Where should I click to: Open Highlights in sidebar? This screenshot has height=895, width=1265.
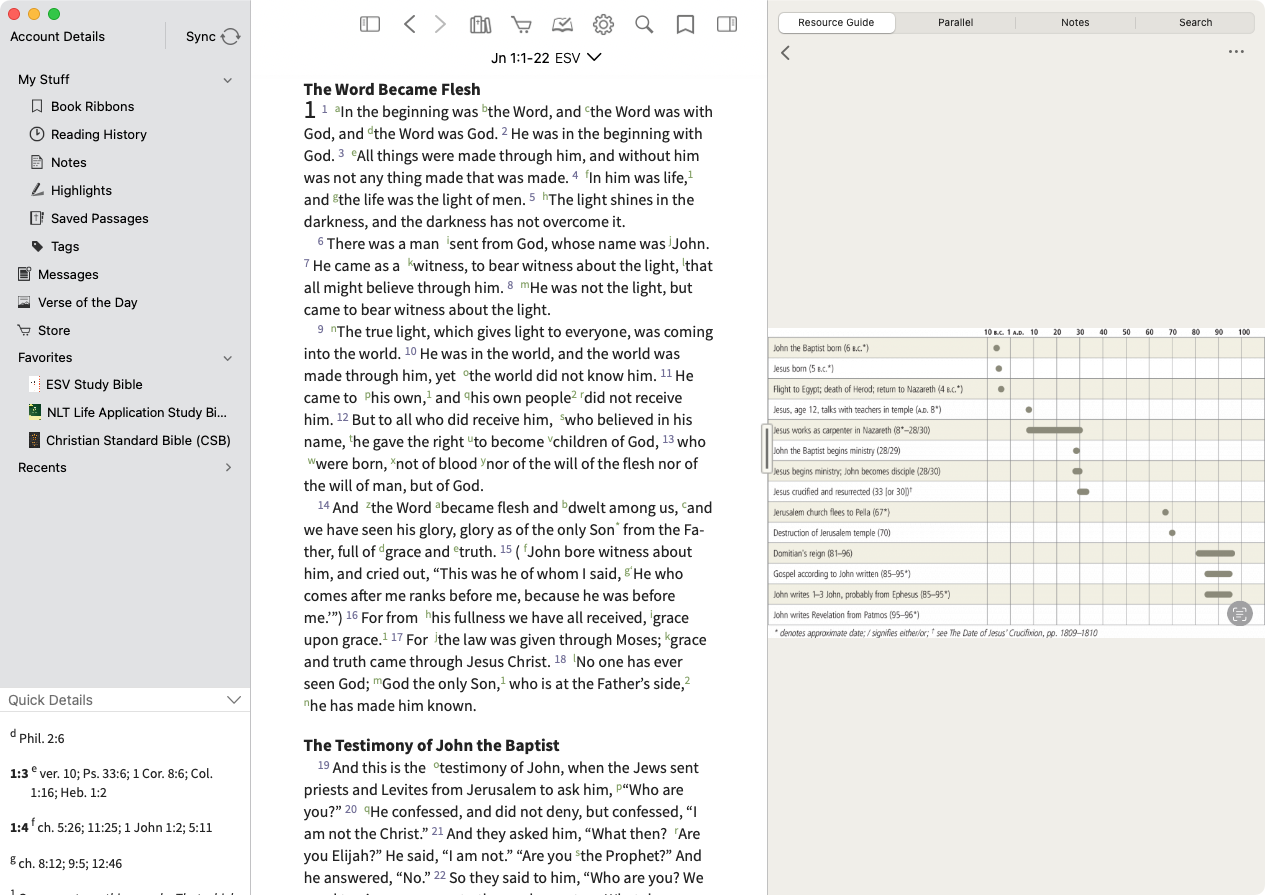pos(81,190)
